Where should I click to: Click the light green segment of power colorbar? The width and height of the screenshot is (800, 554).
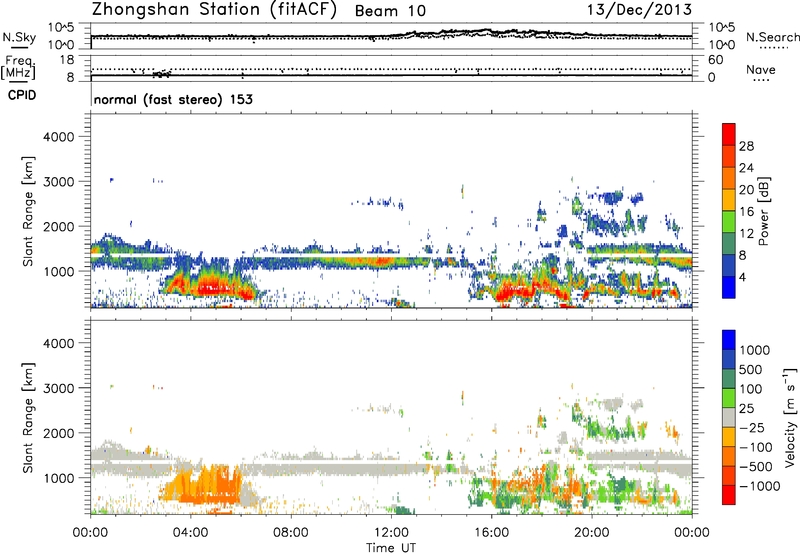tap(729, 222)
